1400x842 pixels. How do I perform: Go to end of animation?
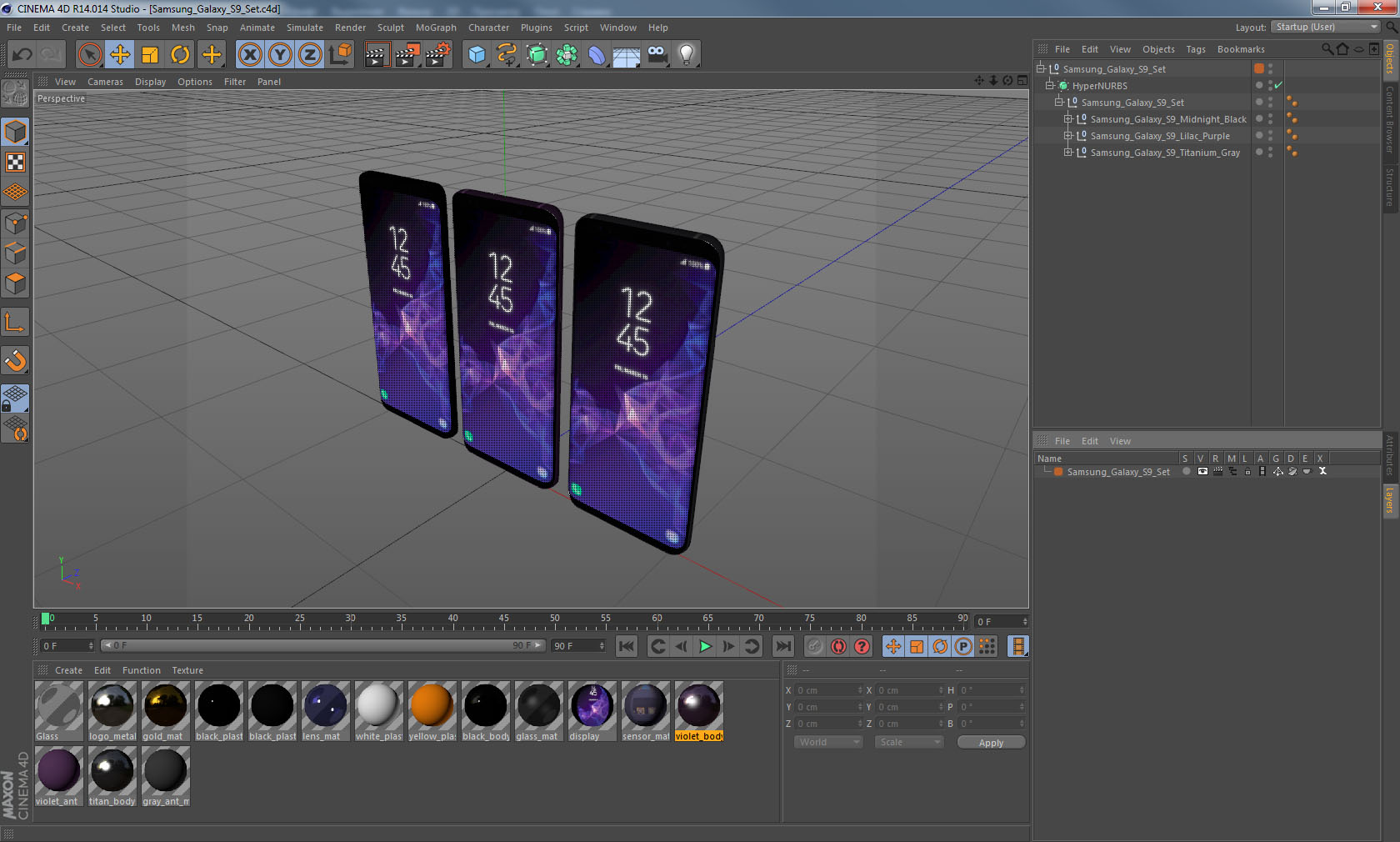tap(782, 646)
